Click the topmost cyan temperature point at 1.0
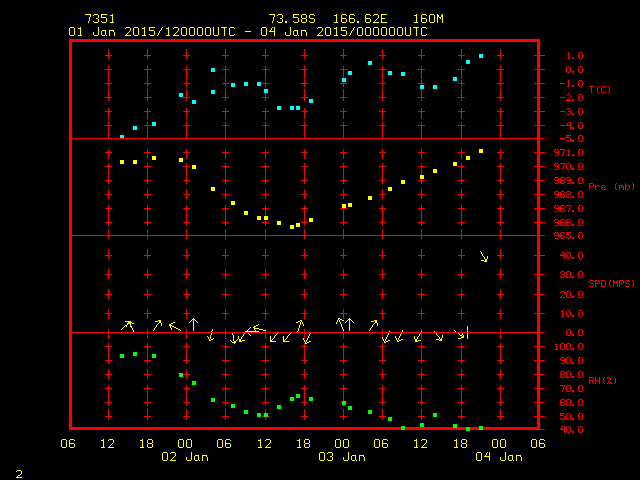Image resolution: width=640 pixels, height=480 pixels. point(481,56)
